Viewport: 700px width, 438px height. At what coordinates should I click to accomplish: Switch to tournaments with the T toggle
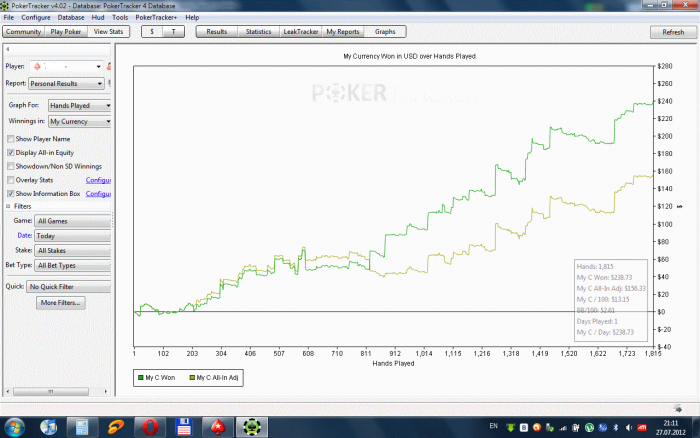pyautogui.click(x=174, y=32)
